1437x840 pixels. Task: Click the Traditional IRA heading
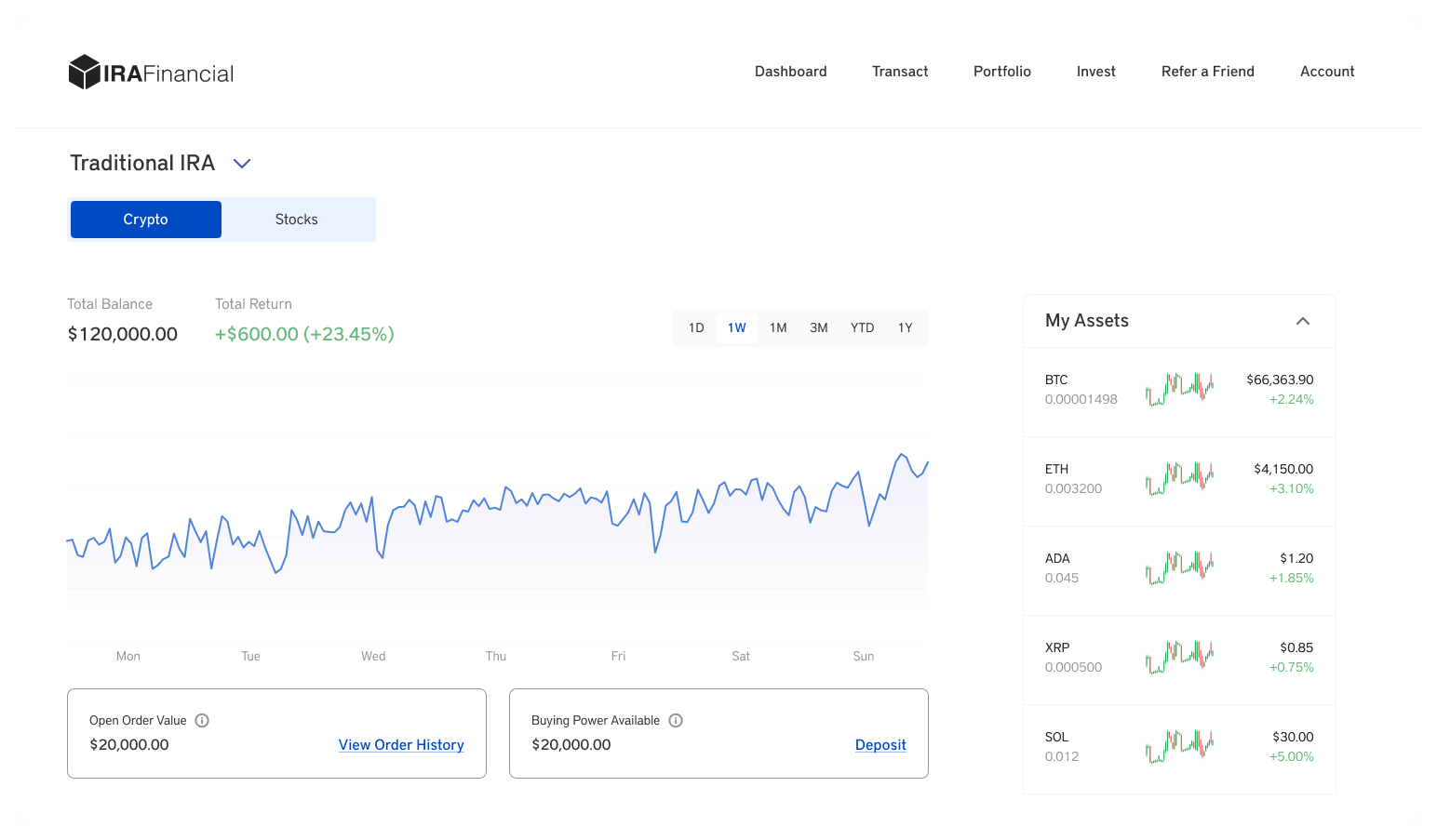[142, 163]
